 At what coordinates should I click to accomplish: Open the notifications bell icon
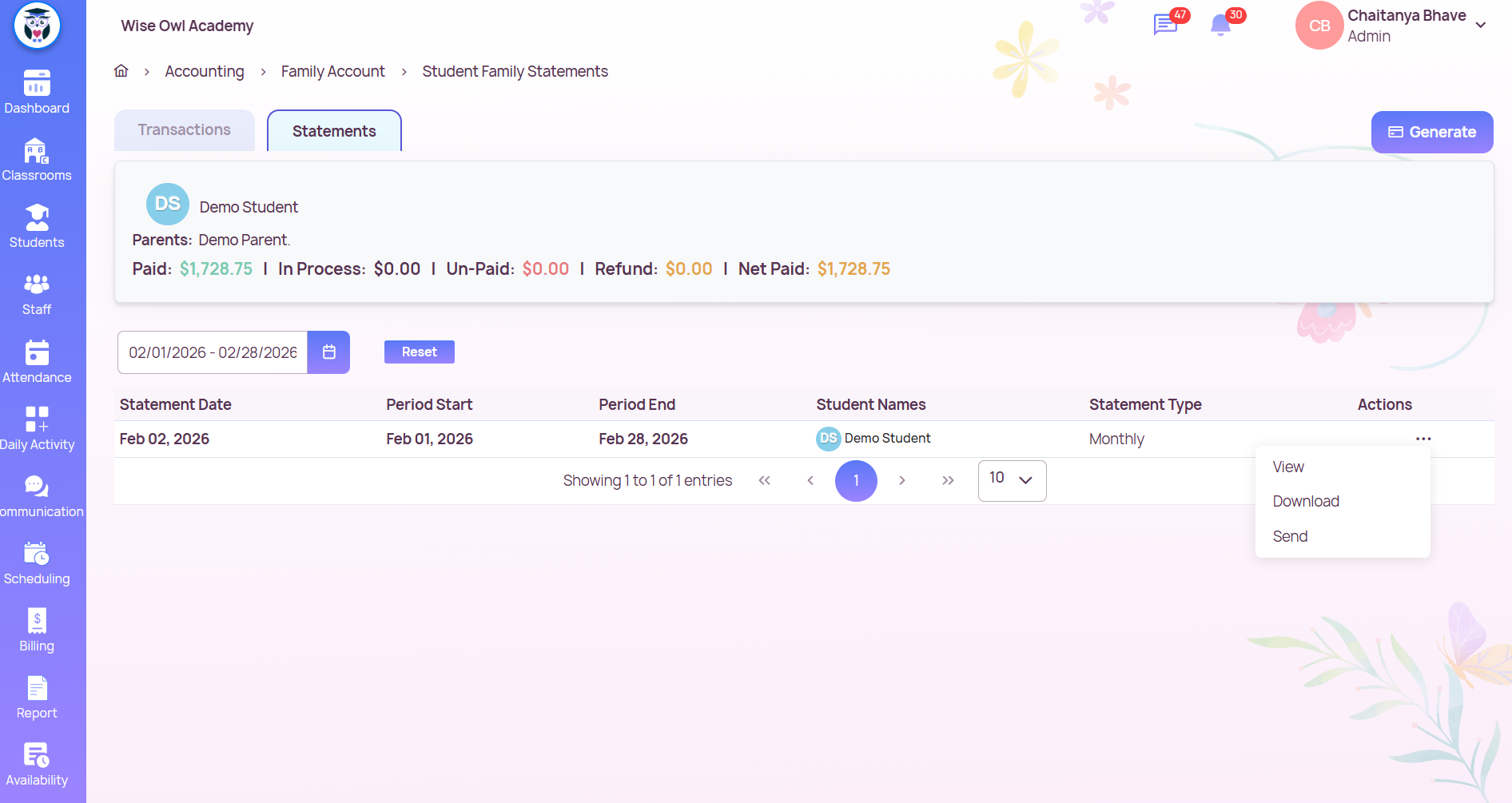point(1220,26)
